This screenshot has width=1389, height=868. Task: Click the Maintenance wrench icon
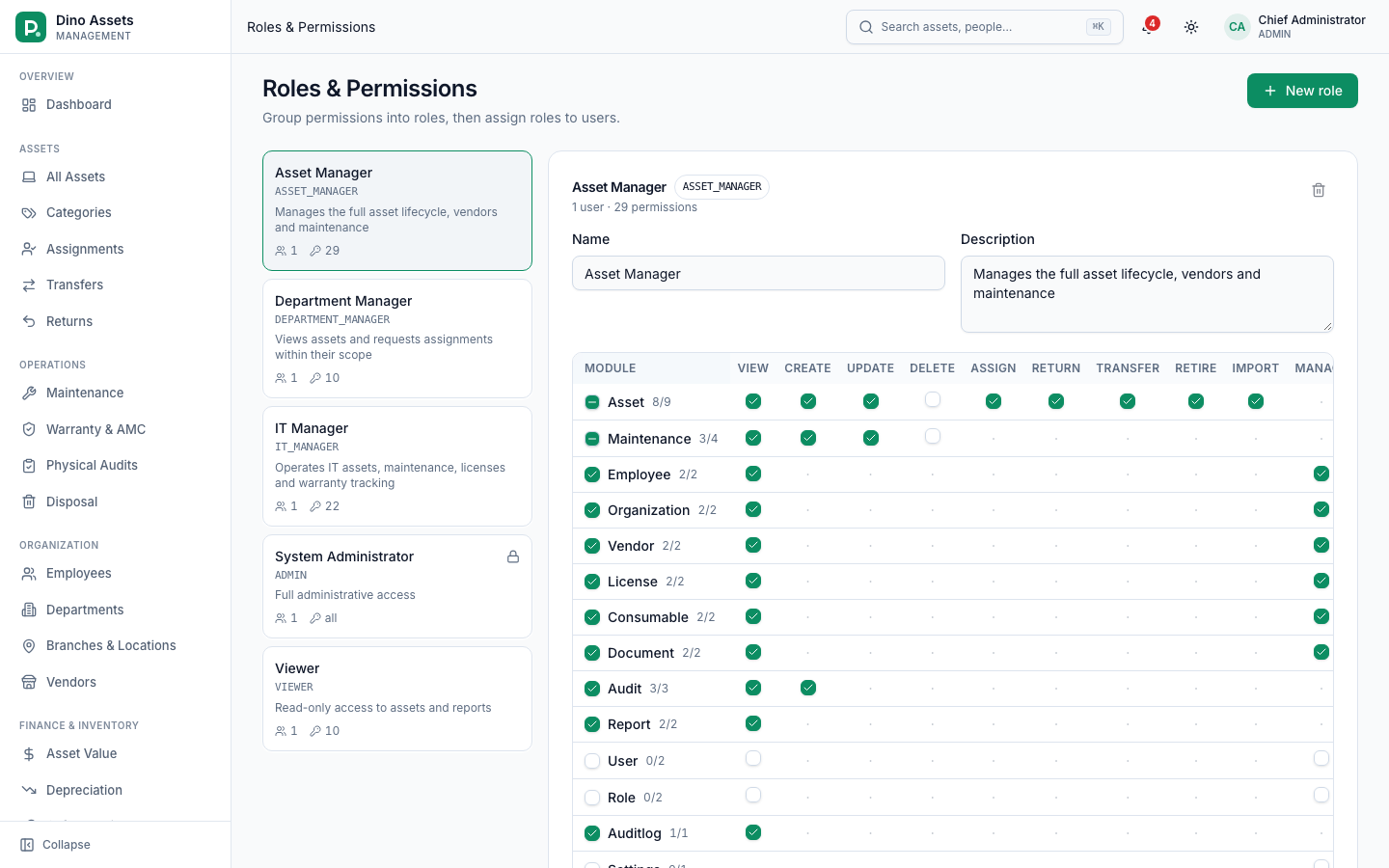coord(29,393)
